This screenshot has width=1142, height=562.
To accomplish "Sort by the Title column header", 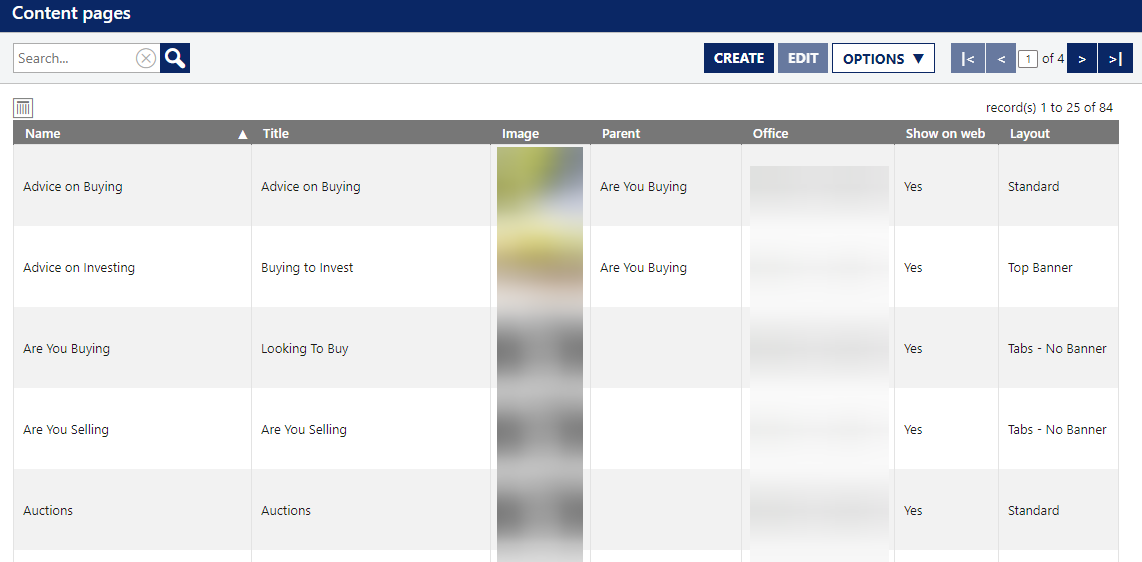I will [276, 134].
